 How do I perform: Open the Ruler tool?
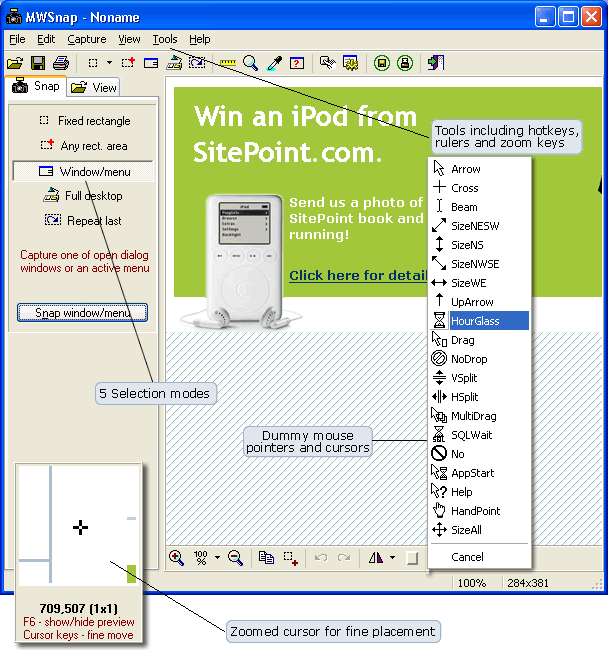coord(228,63)
